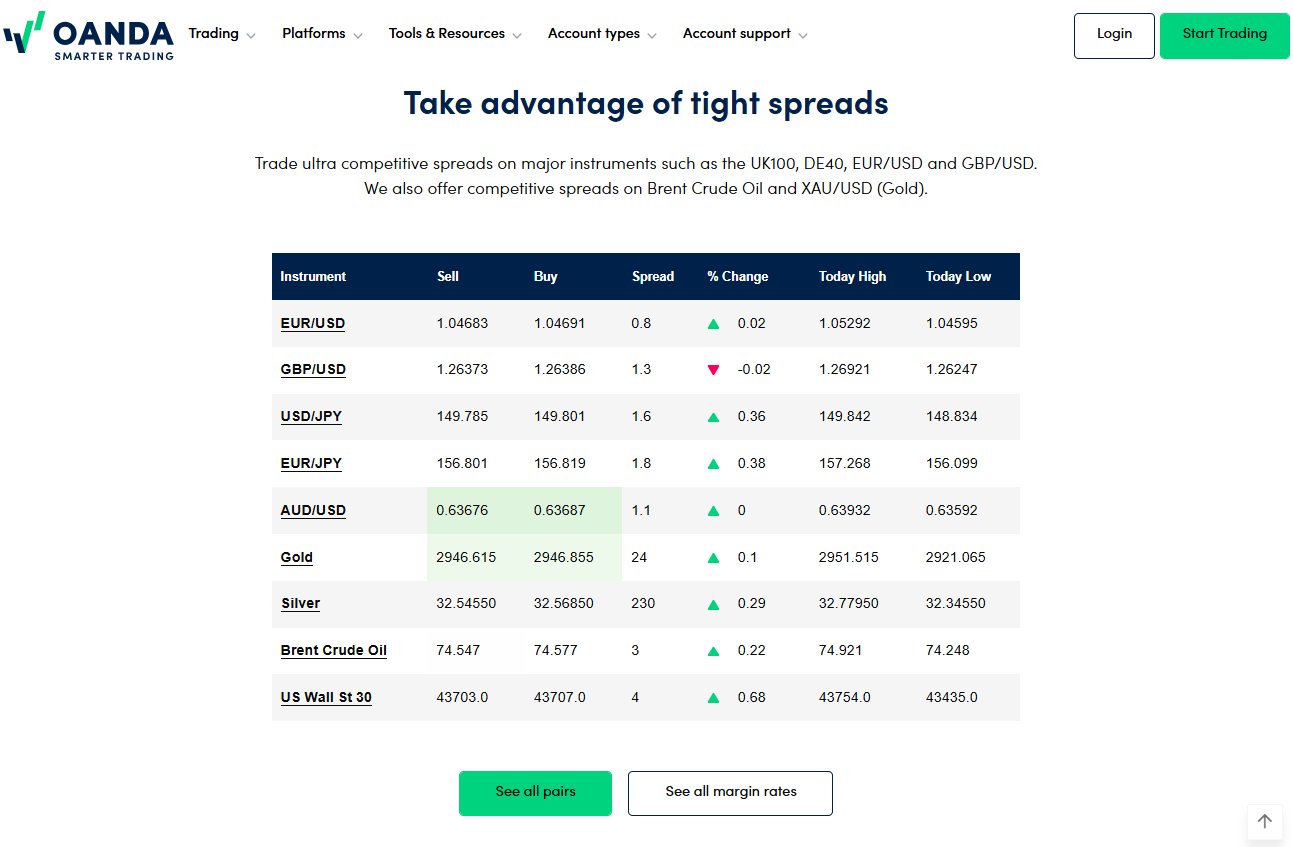The image size is (1294, 847).
Task: Click Brent Crude Oil buy price 74.577
Action: point(556,651)
